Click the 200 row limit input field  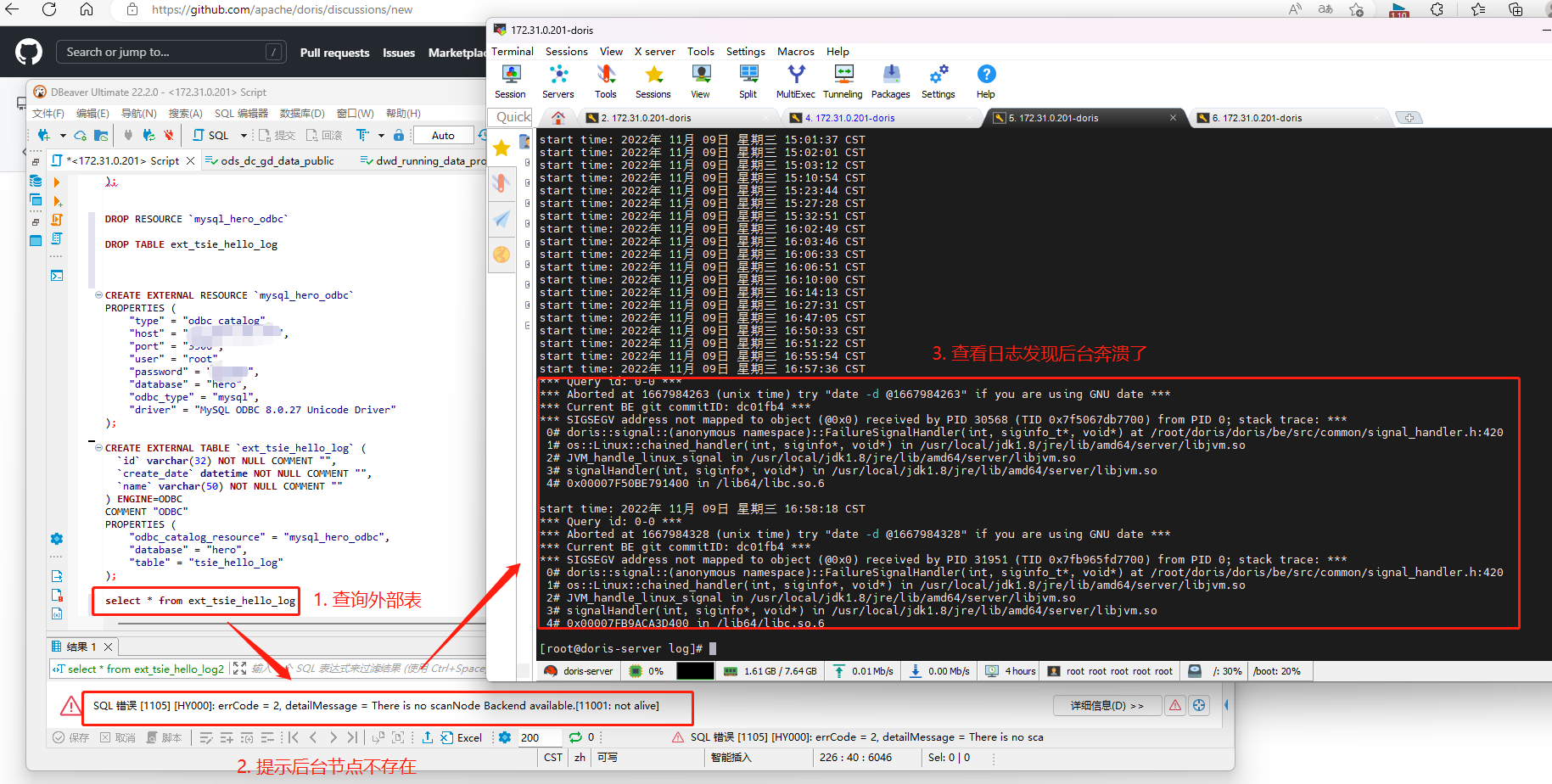coord(535,737)
